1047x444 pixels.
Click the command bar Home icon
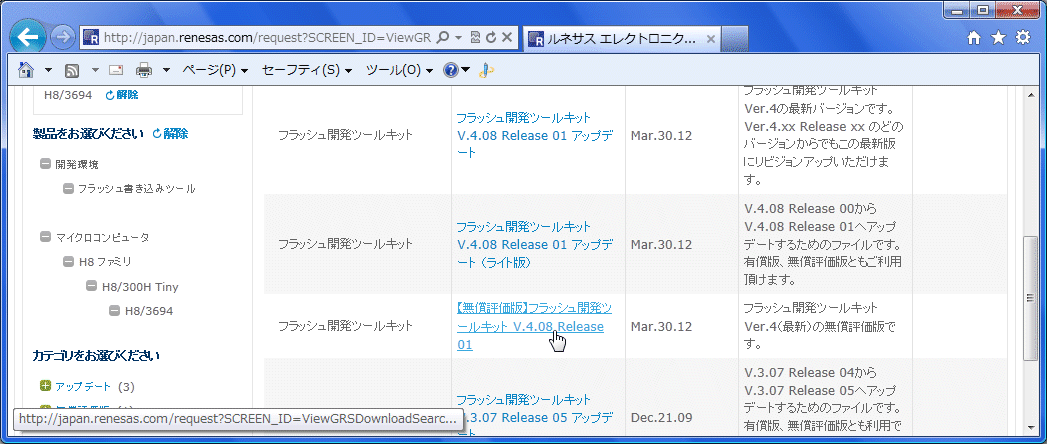click(26, 69)
